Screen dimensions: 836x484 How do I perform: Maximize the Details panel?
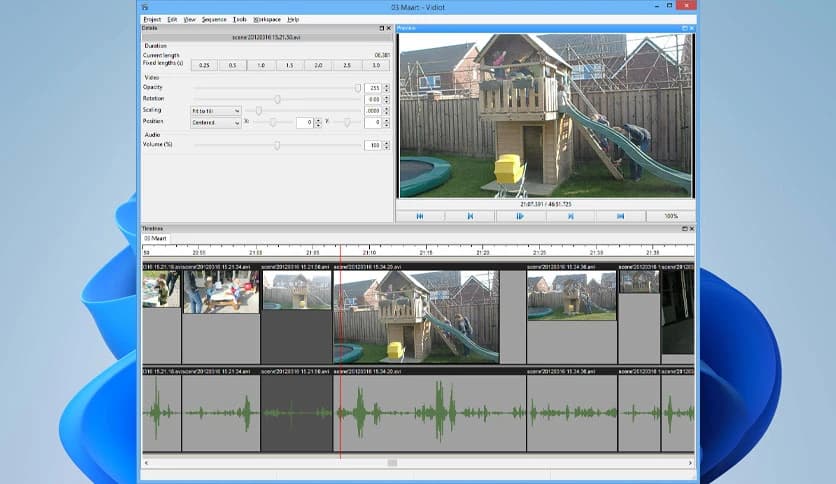381,28
